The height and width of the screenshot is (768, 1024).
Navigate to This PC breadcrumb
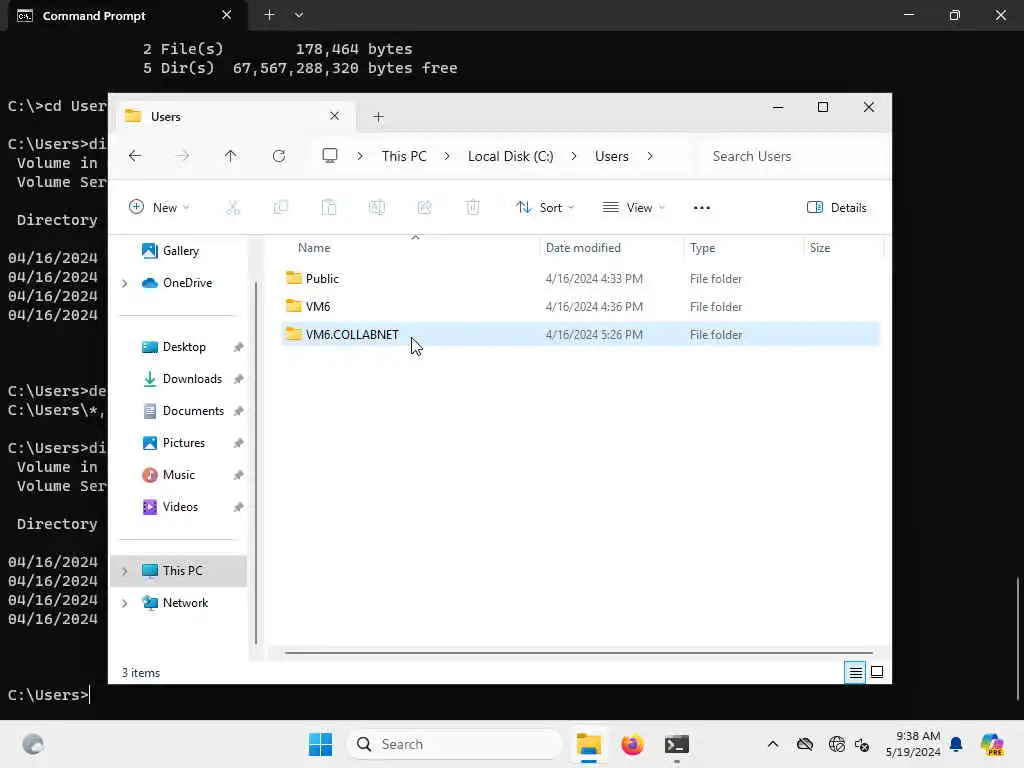coord(404,156)
